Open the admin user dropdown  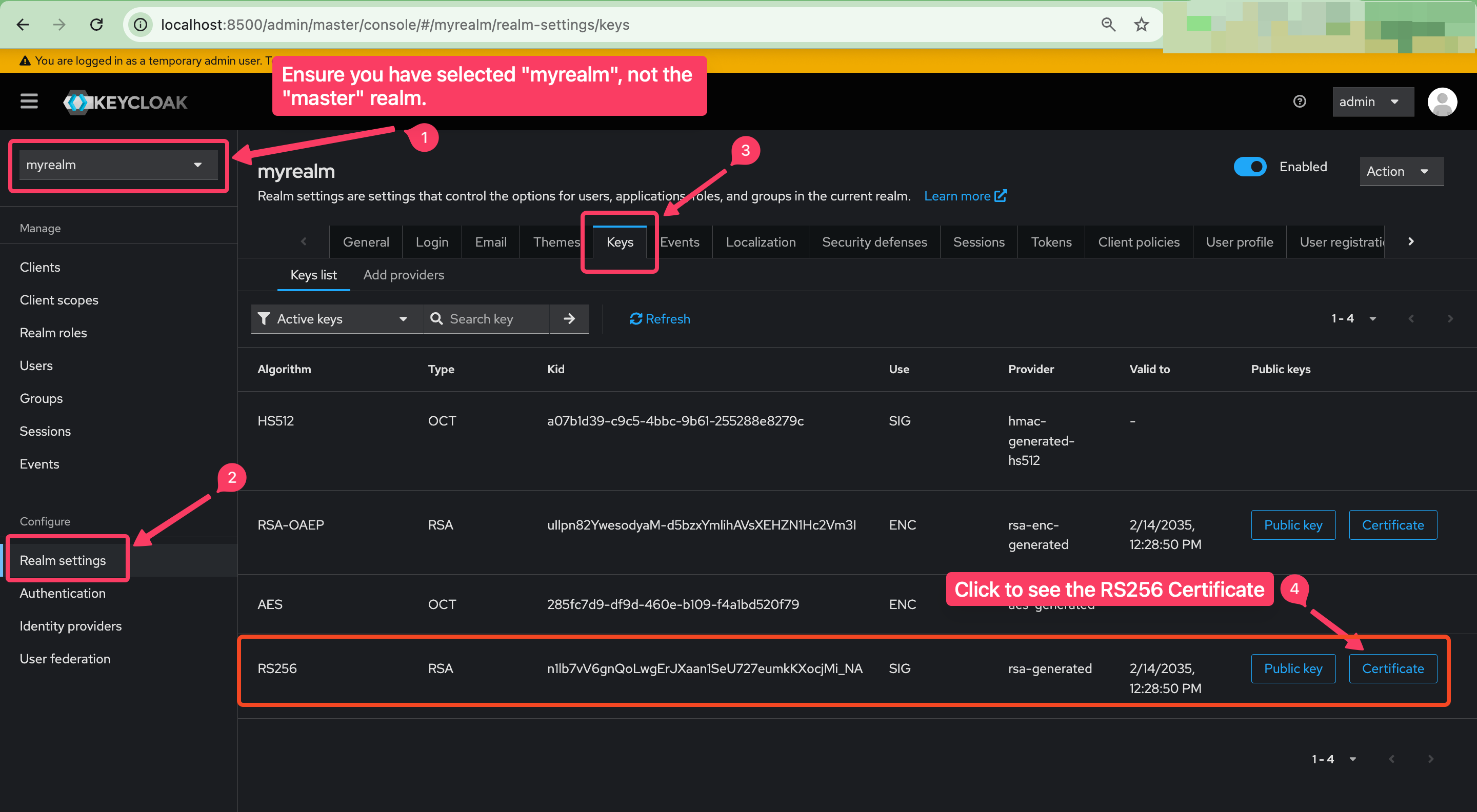pos(1373,101)
